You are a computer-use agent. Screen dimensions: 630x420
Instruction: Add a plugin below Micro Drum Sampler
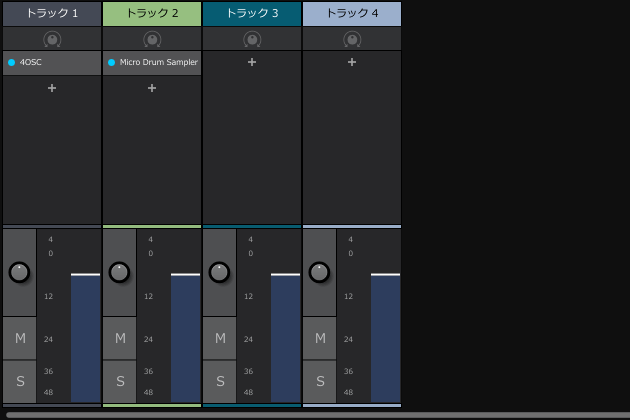[x=152, y=88]
